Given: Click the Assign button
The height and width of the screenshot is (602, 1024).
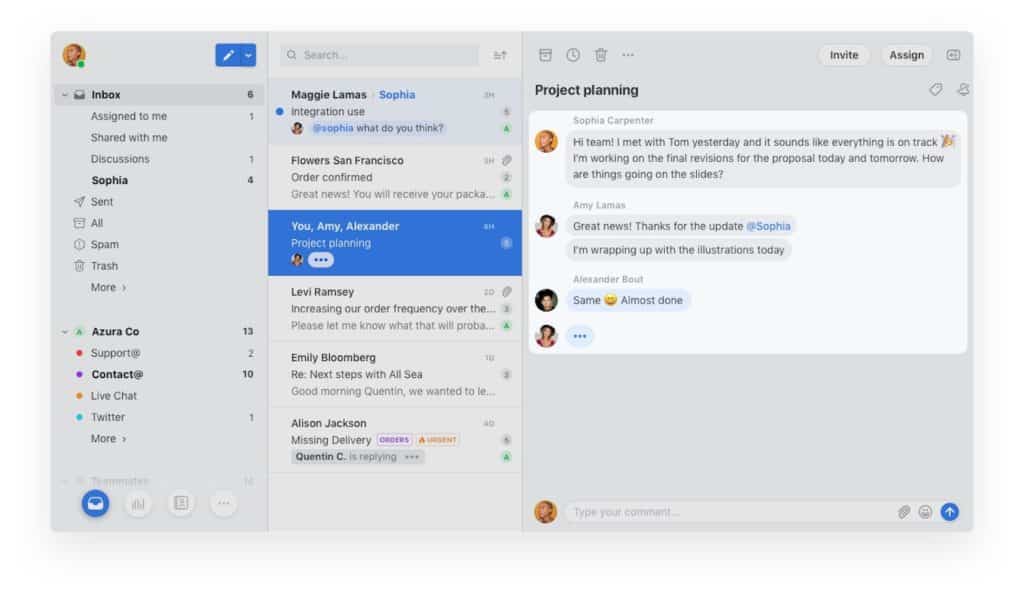Looking at the screenshot, I should [x=905, y=55].
